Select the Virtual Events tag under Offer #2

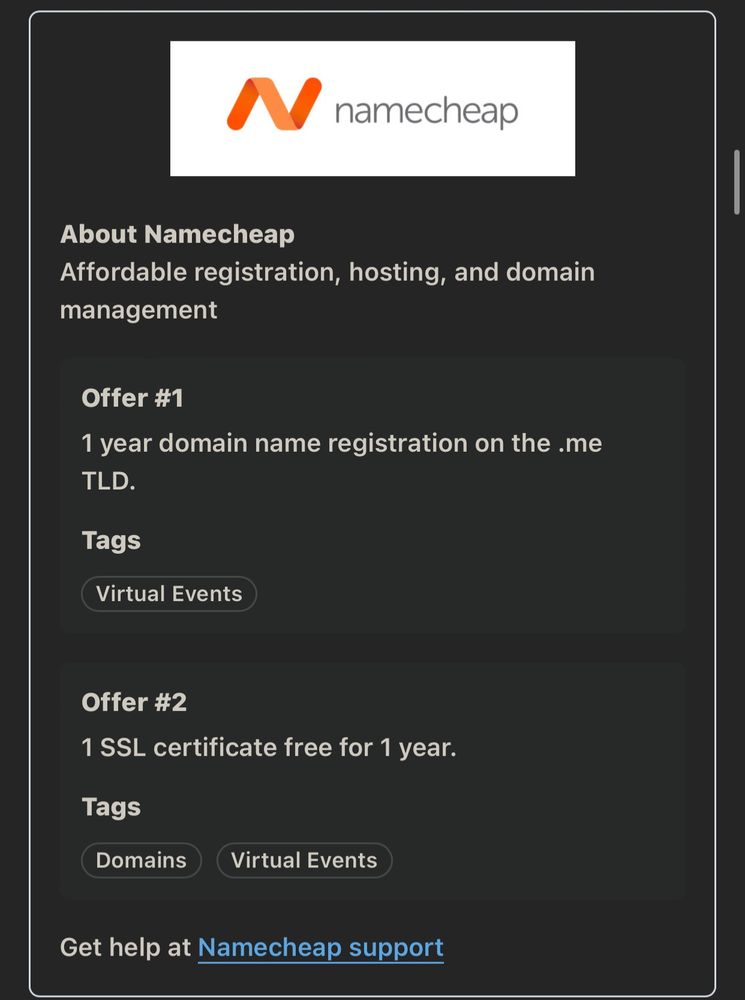[304, 860]
